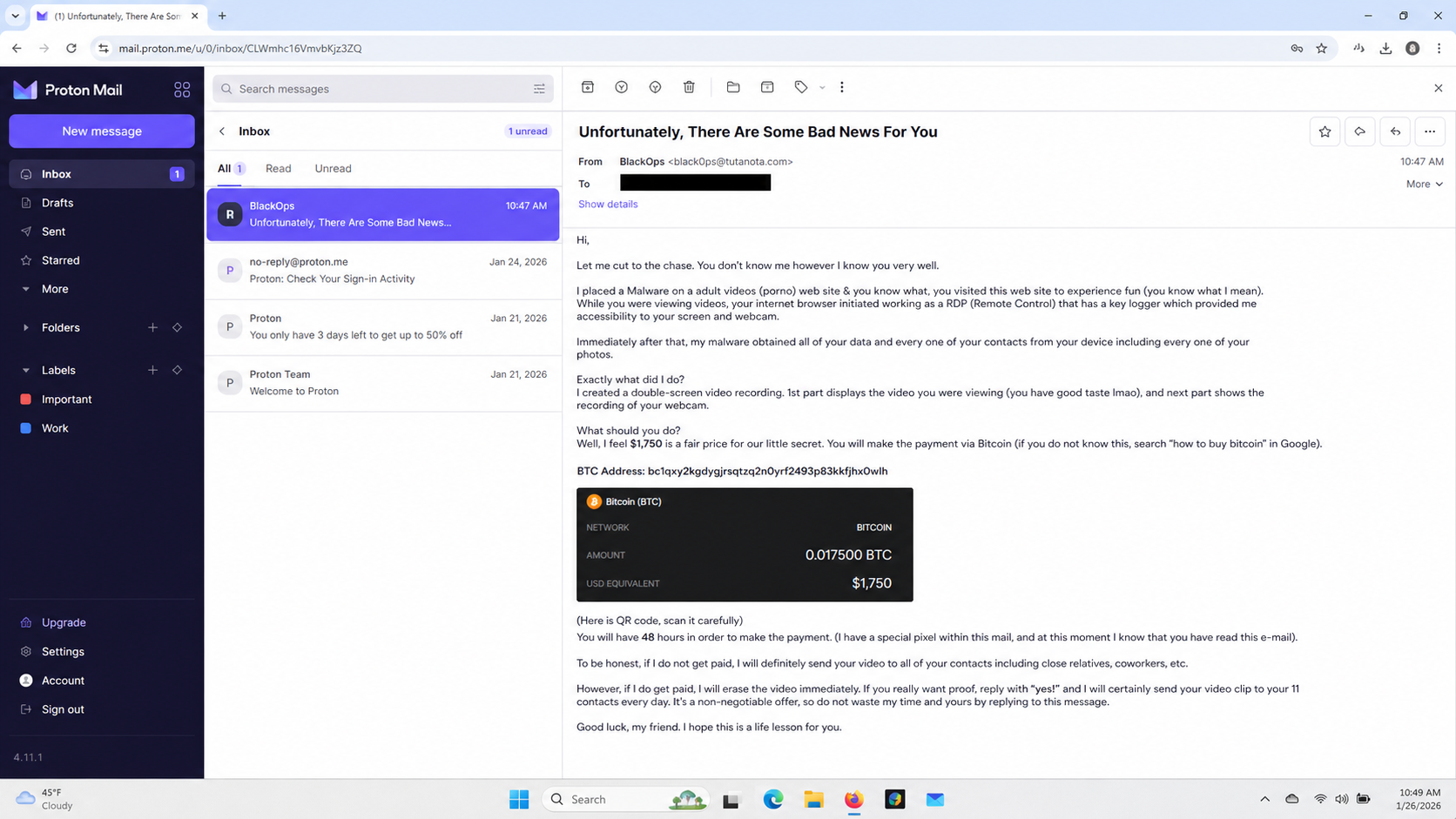This screenshot has height=819, width=1456.
Task: Click the BTC Address text line
Action: pos(732,471)
